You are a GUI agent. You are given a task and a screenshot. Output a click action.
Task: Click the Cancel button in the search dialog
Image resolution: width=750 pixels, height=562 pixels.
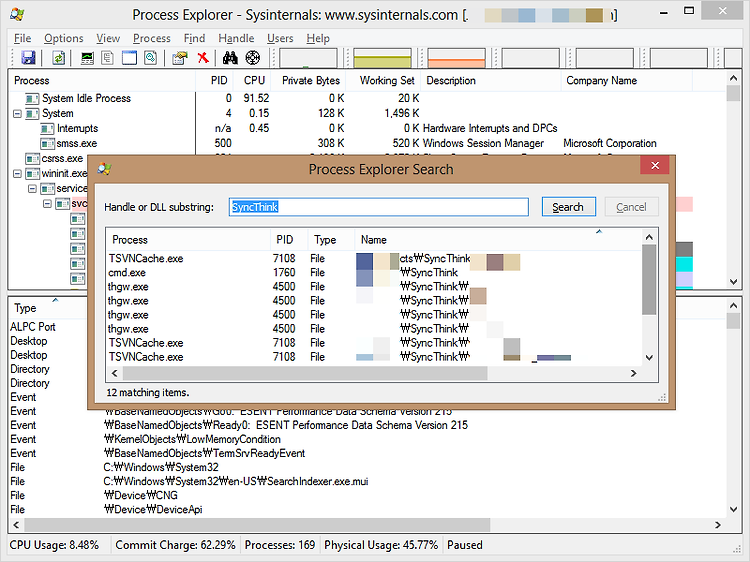[x=631, y=207]
